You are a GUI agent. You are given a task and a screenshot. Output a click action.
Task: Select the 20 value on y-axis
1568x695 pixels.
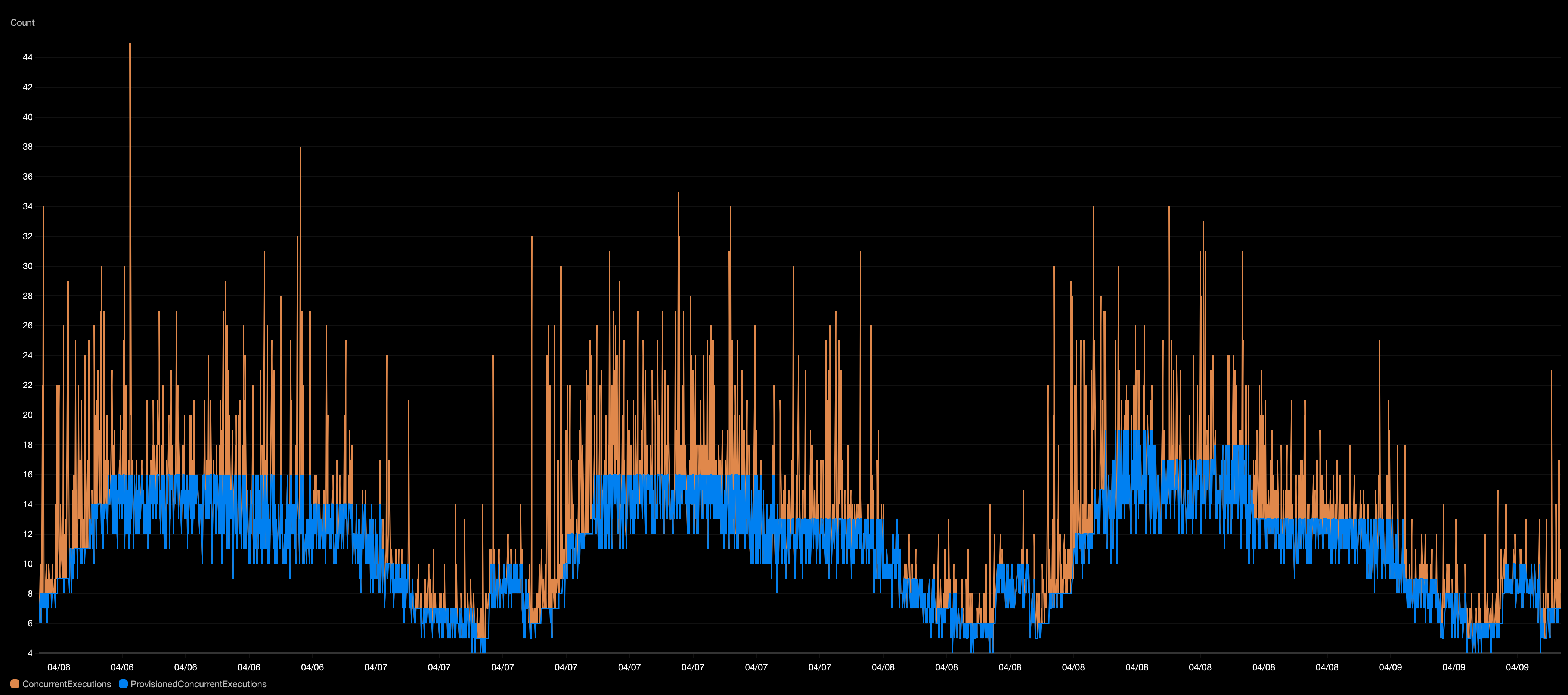(27, 415)
